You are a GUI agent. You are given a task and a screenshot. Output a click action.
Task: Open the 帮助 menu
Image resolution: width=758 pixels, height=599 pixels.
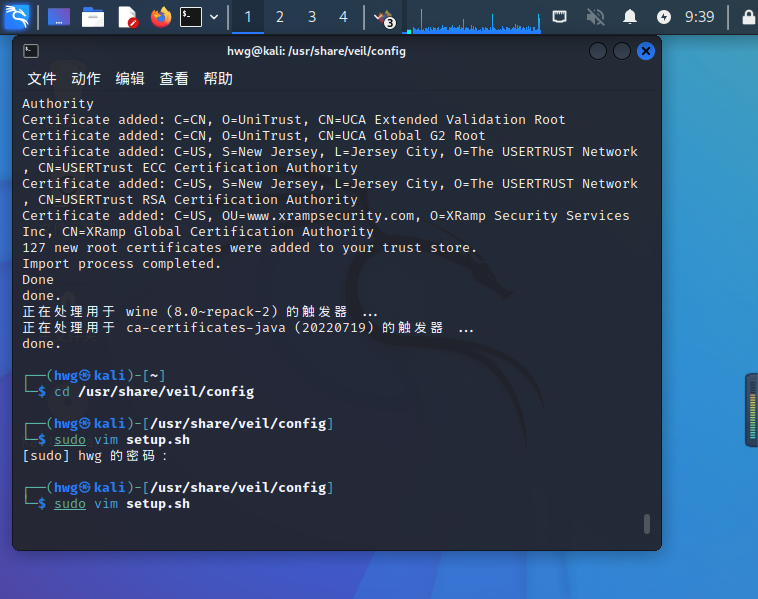pos(218,78)
